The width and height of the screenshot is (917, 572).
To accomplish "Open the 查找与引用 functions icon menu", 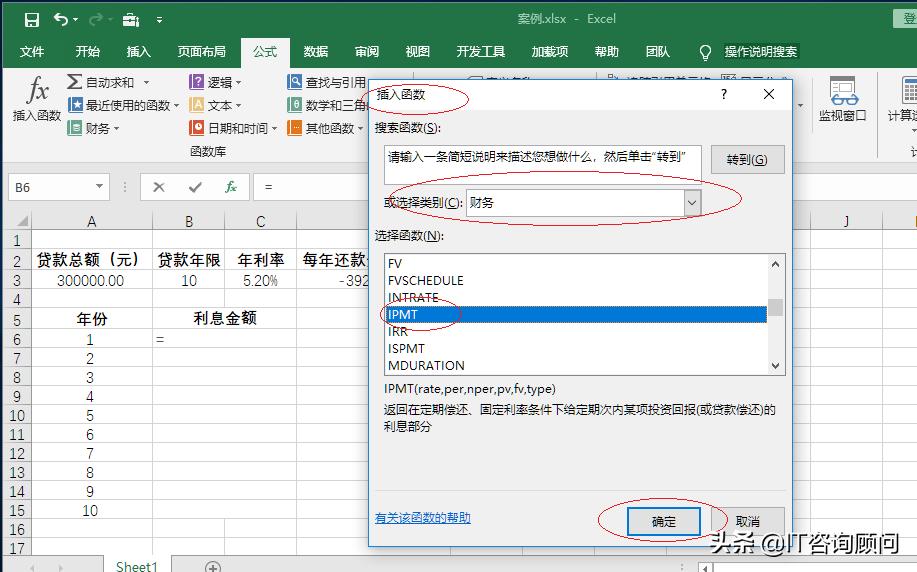I will (294, 82).
